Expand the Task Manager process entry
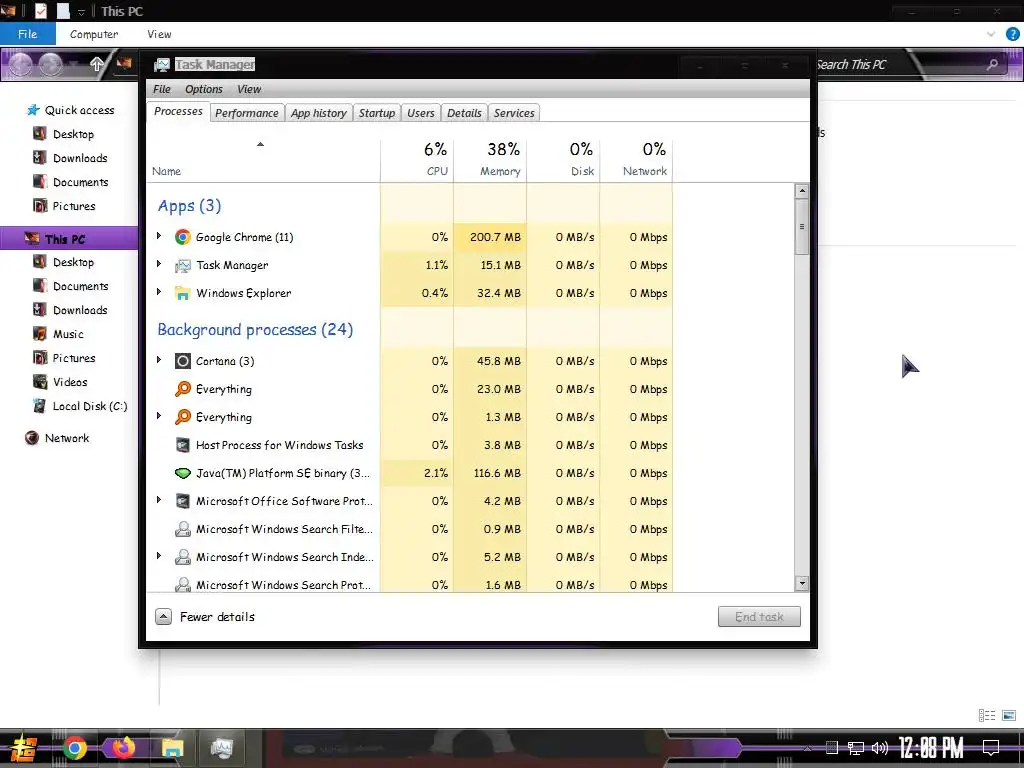 159,264
